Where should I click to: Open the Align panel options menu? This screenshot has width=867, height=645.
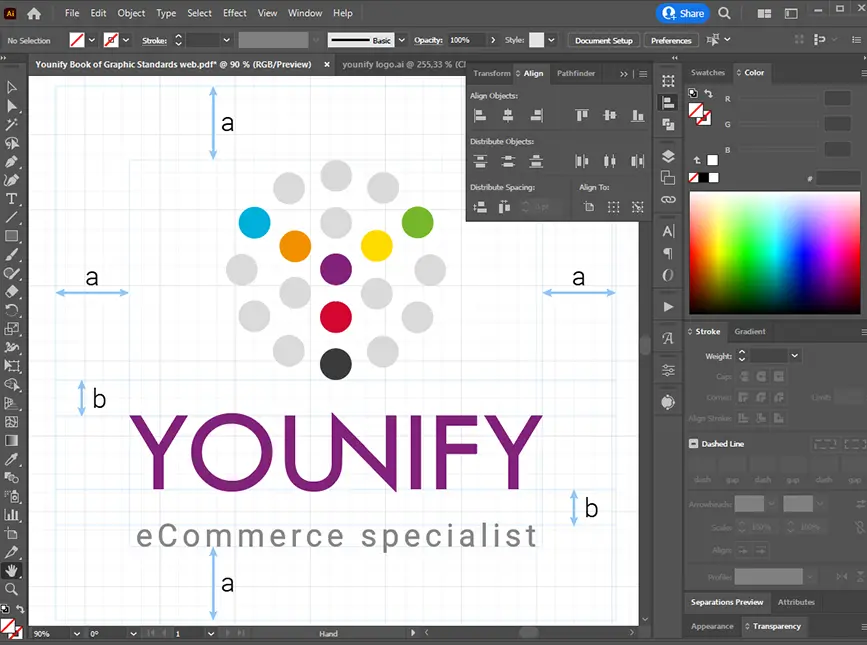click(643, 74)
